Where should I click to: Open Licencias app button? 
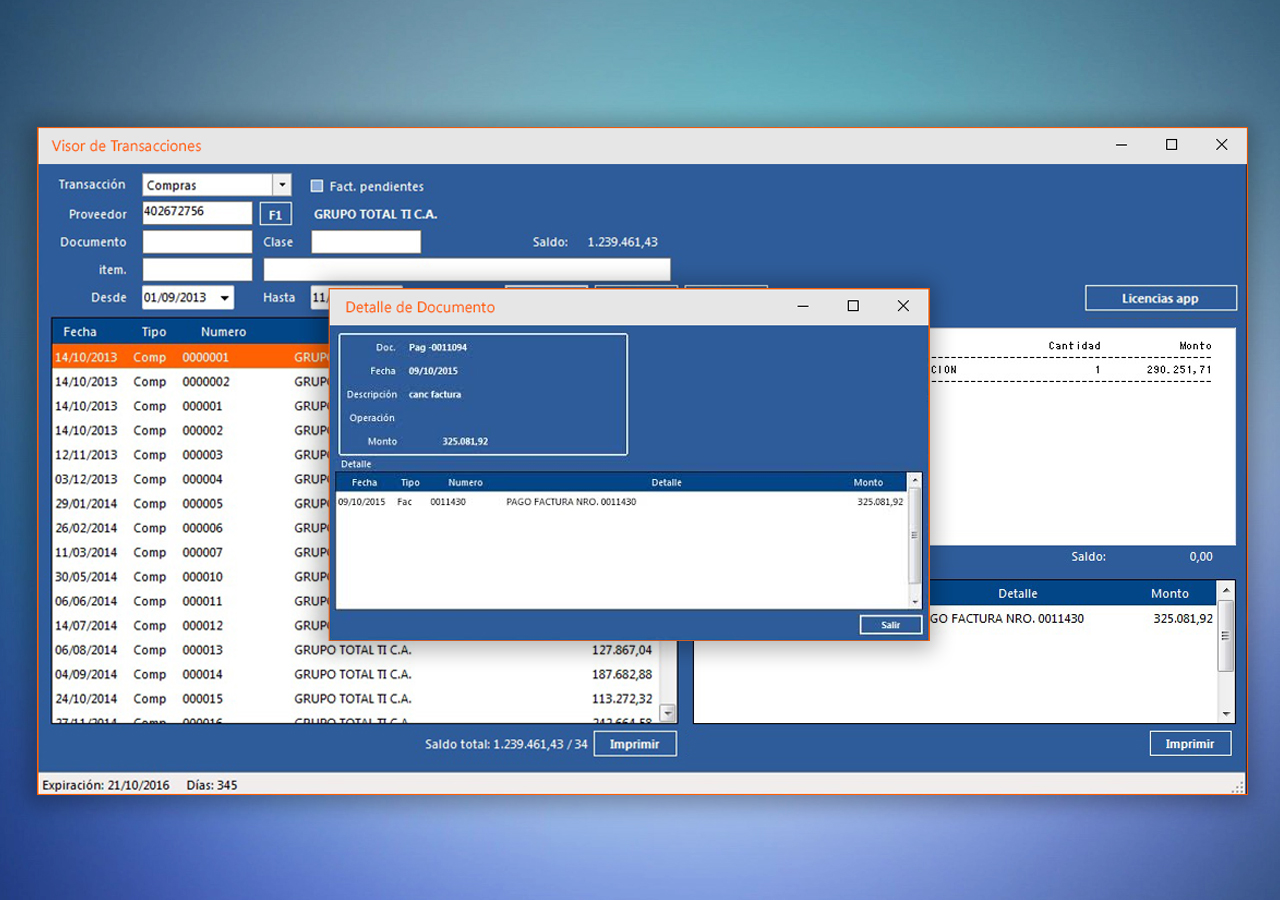point(1160,298)
